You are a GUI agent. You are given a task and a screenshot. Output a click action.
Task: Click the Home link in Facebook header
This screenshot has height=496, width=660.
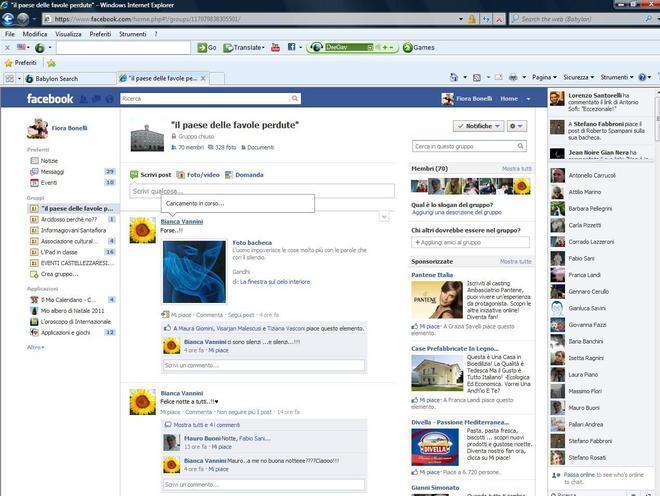[509, 99]
